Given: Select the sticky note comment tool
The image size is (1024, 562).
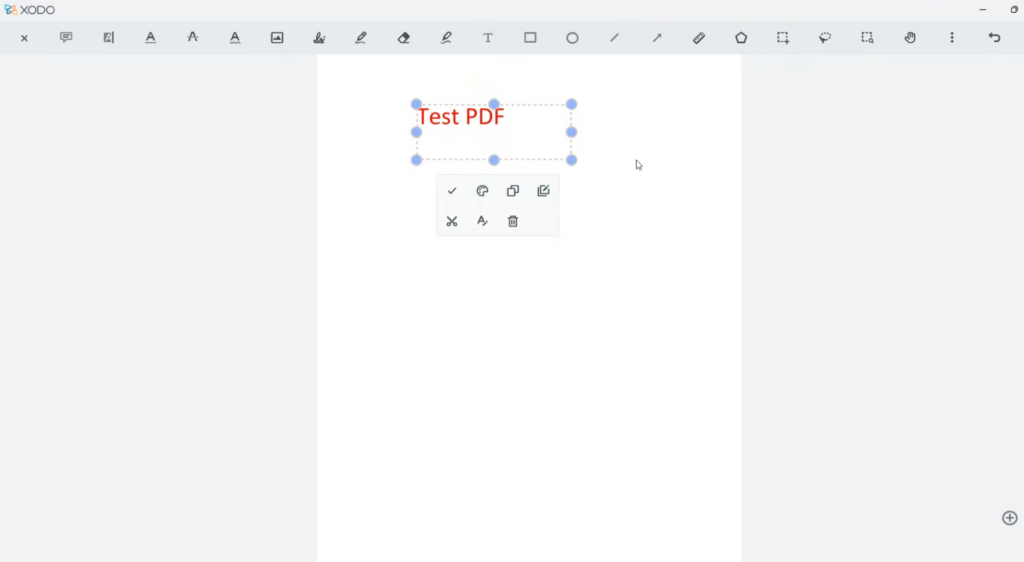Looking at the screenshot, I should [x=66, y=38].
